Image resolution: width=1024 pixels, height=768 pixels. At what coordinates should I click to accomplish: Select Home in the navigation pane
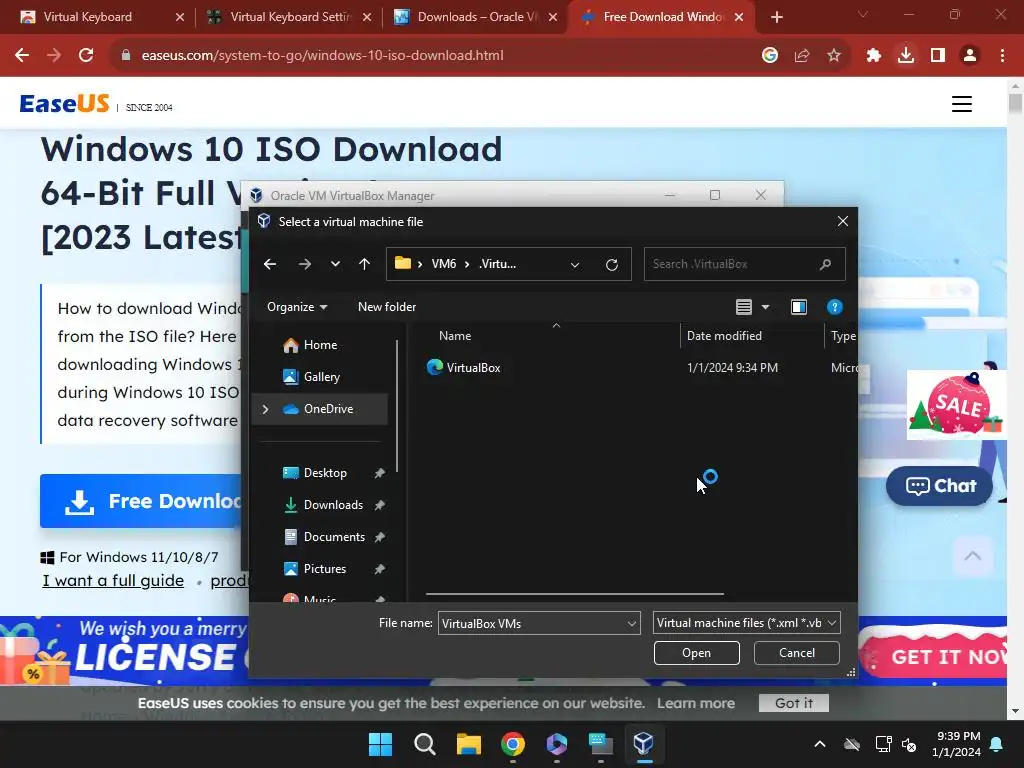click(x=320, y=345)
